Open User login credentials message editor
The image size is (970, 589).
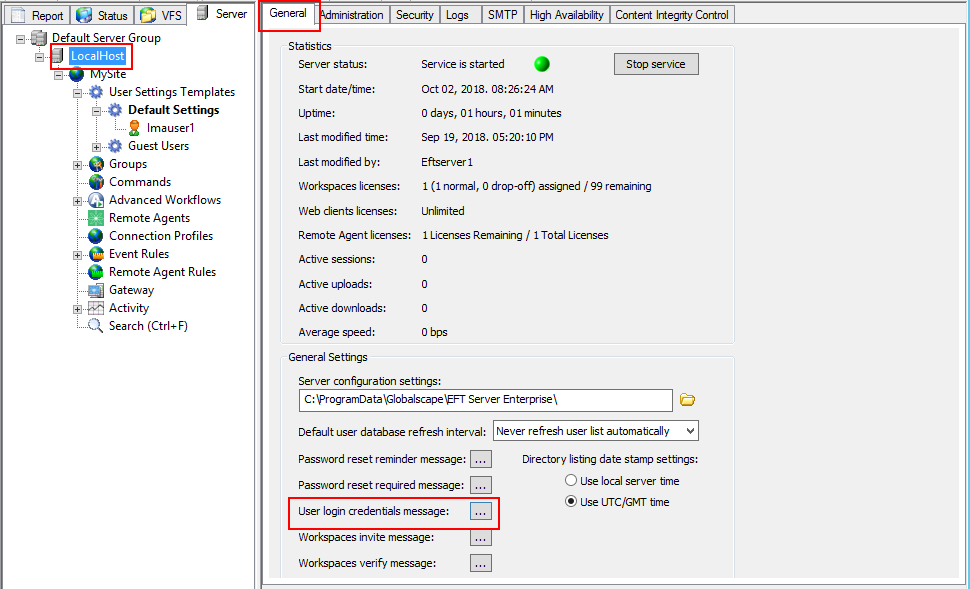pos(481,511)
